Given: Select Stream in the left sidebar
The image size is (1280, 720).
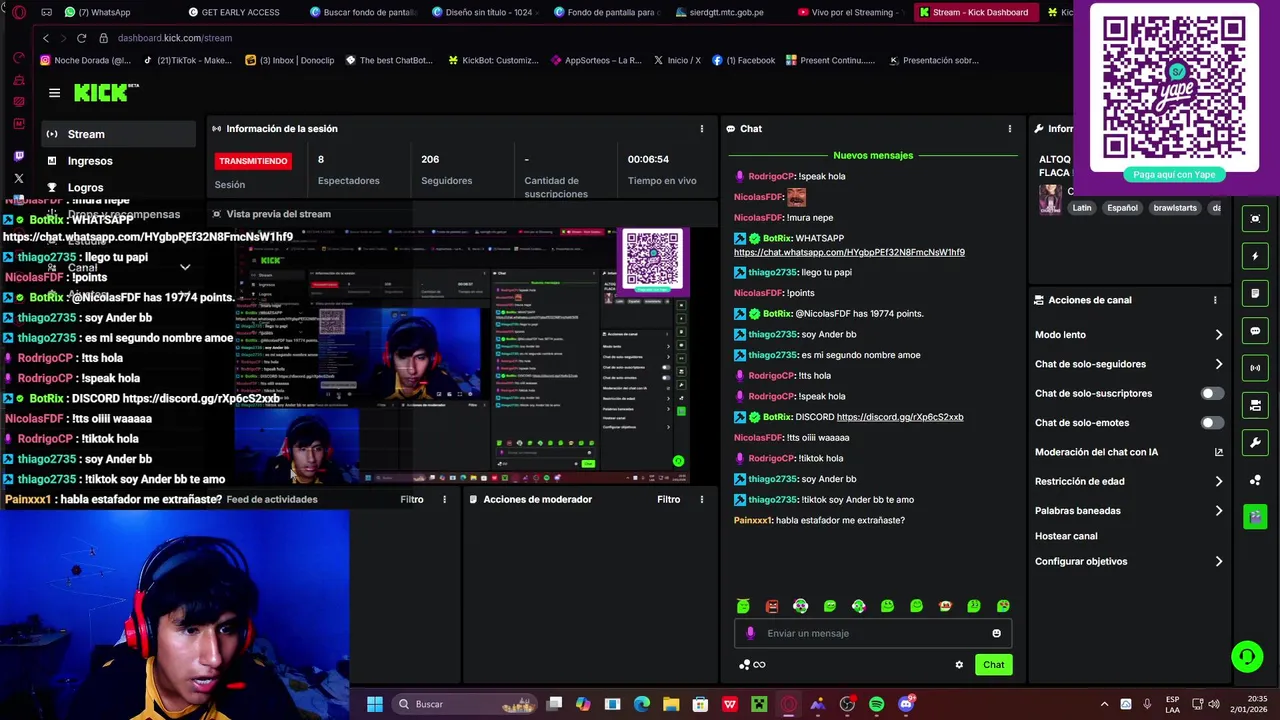Looking at the screenshot, I should click(119, 134).
